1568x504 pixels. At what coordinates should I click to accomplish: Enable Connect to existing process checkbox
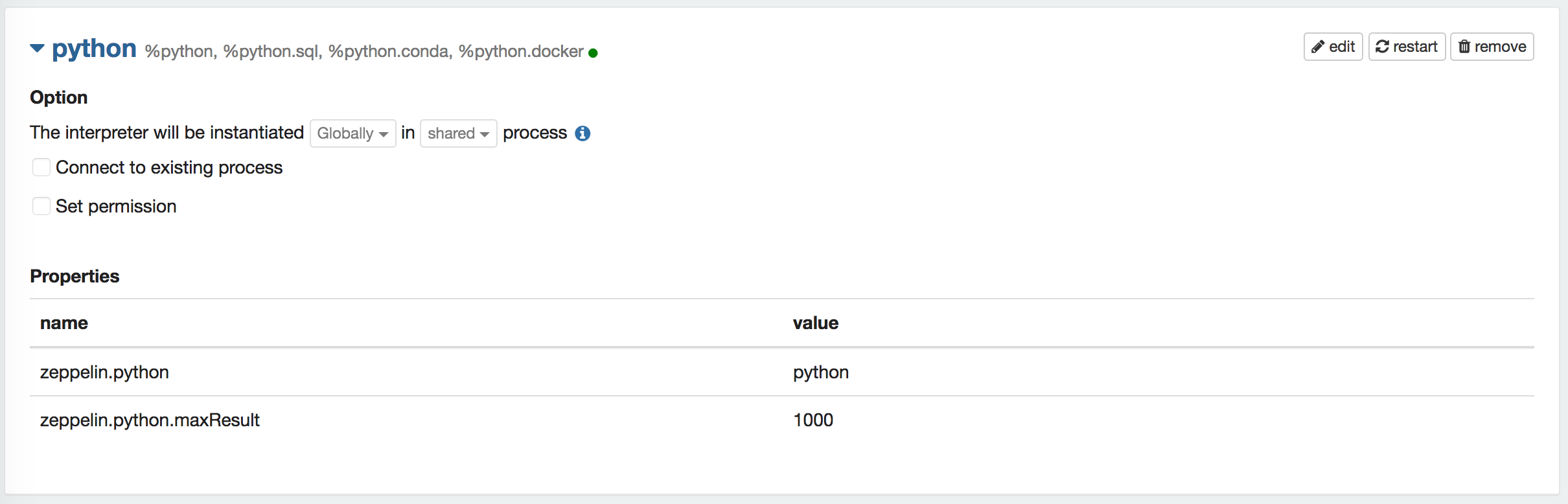pos(41,168)
